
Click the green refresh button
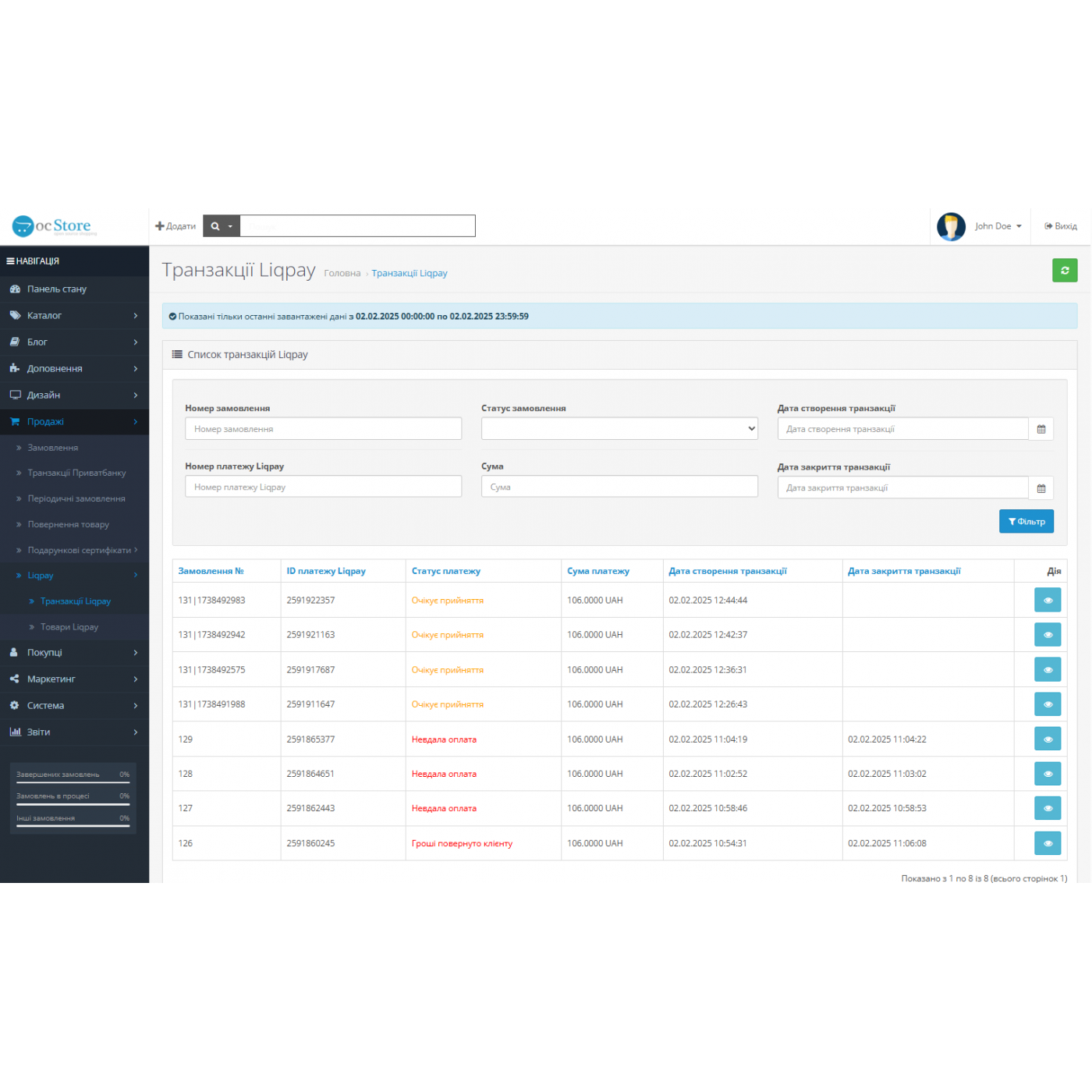1064,270
